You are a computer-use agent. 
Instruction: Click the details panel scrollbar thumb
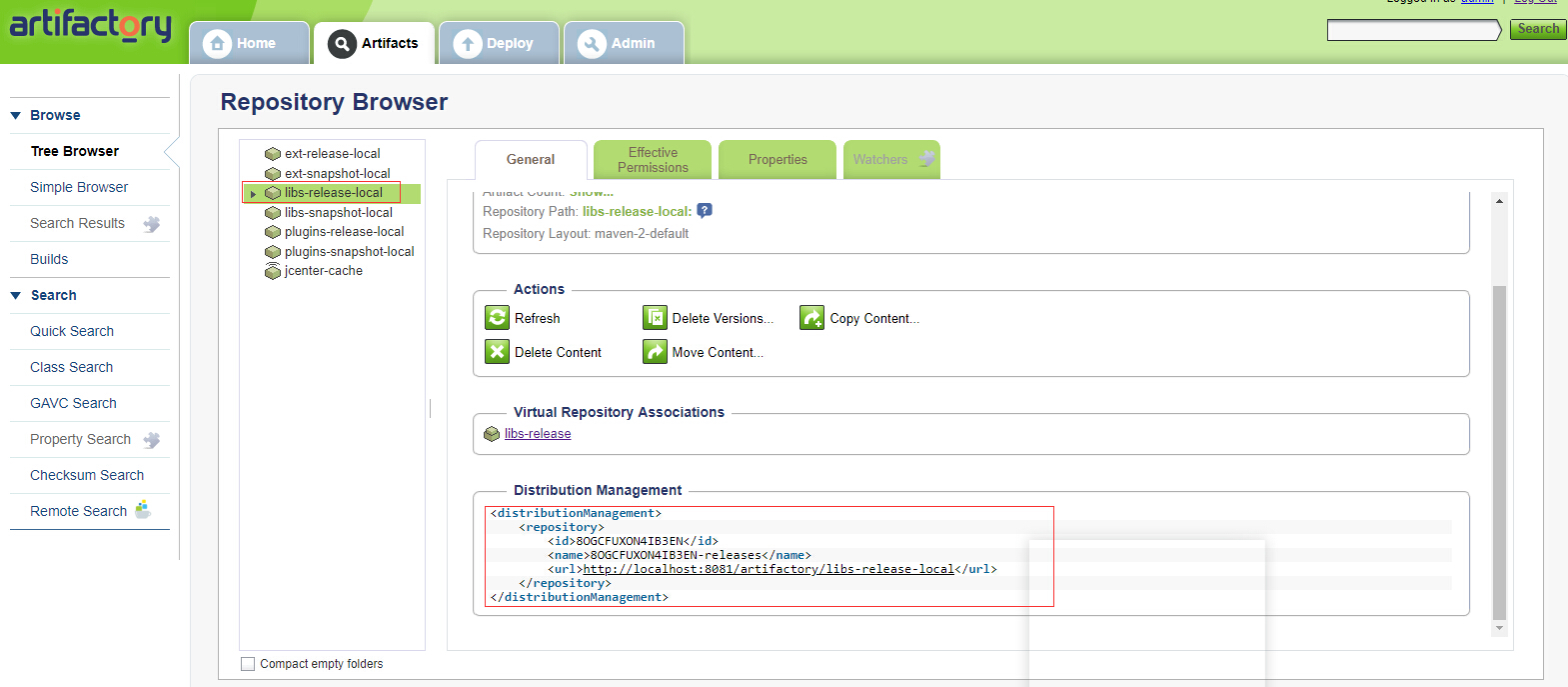point(1499,452)
